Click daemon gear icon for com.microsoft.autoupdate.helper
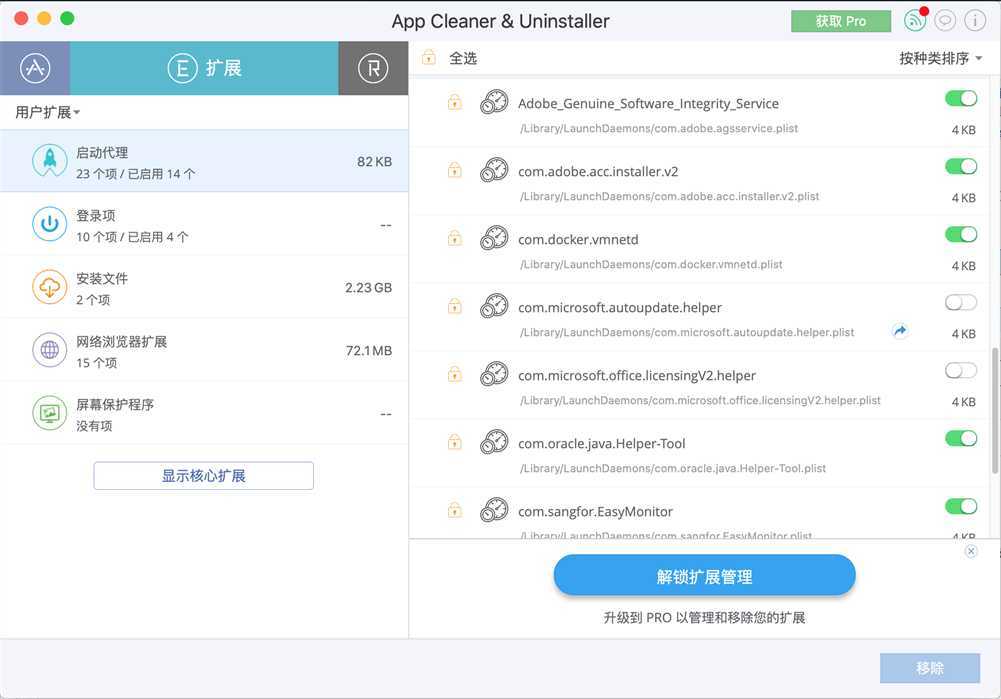 [x=494, y=306]
